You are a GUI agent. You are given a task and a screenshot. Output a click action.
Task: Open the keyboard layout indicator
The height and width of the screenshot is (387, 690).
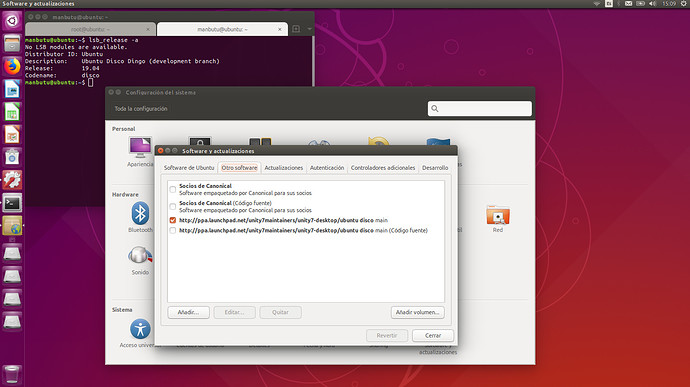click(609, 4)
